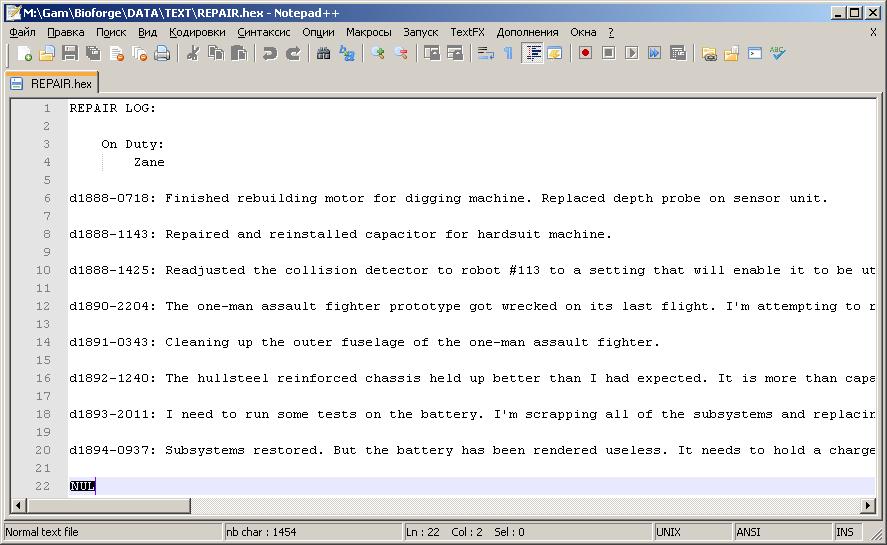
Task: Click the Copy toolbar icon
Action: coord(216,54)
